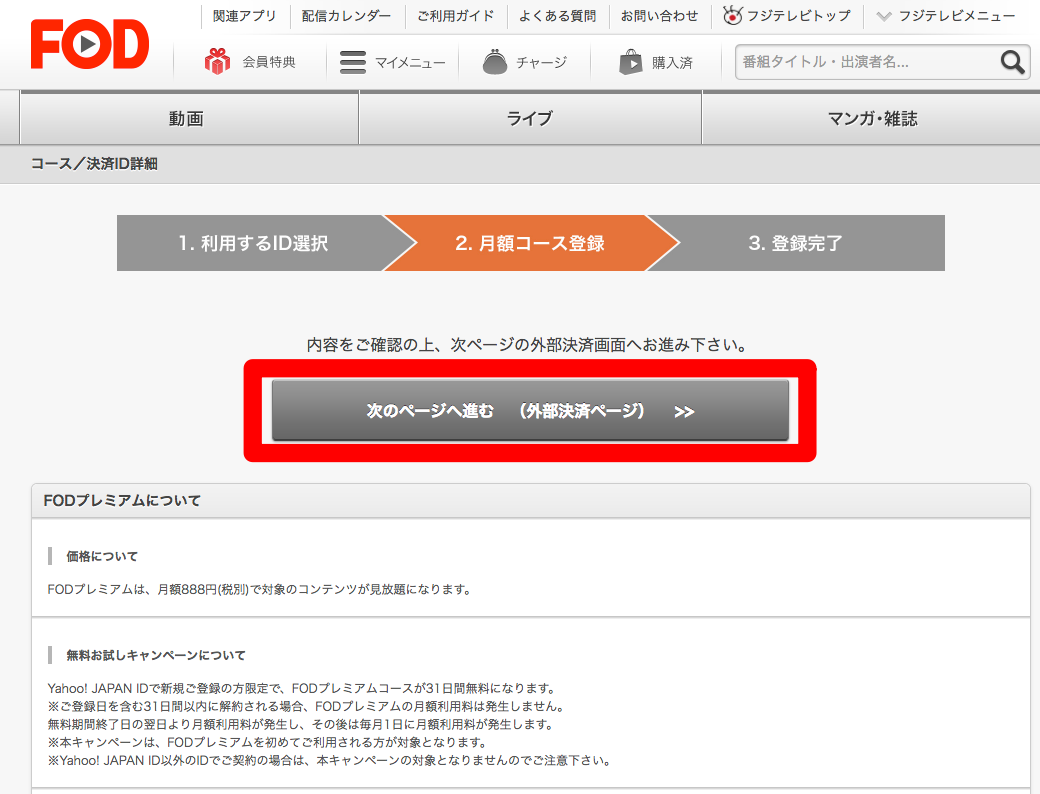Click the coin purse charge icon
The image size is (1040, 794).
click(495, 62)
